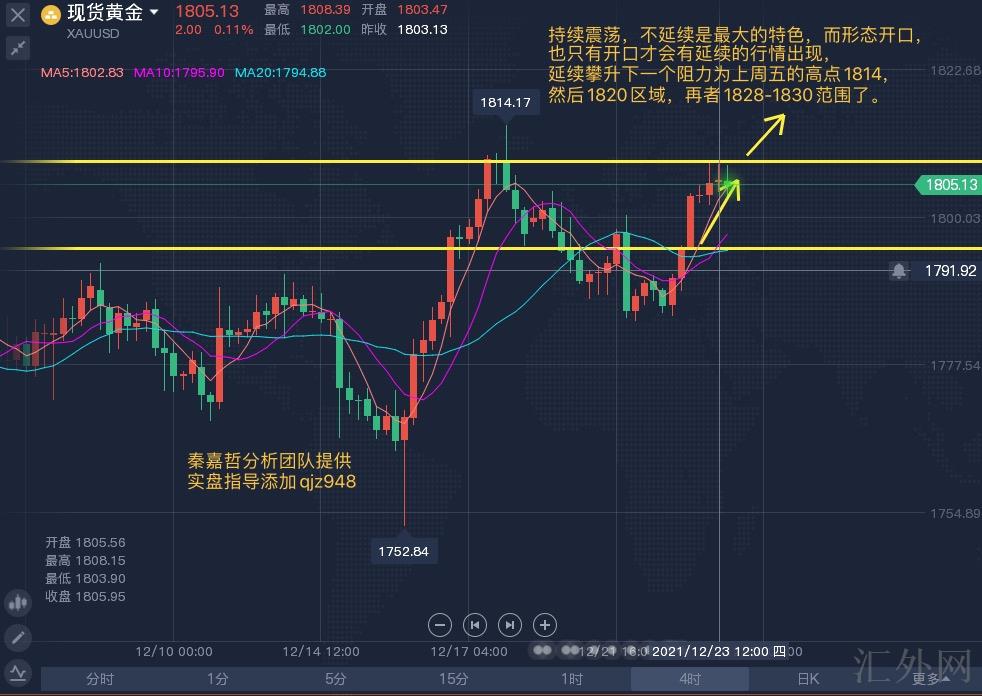Viewport: 982px width, 696px height.
Task: Collapse chart using the shrink arrows icon
Action: point(18,48)
